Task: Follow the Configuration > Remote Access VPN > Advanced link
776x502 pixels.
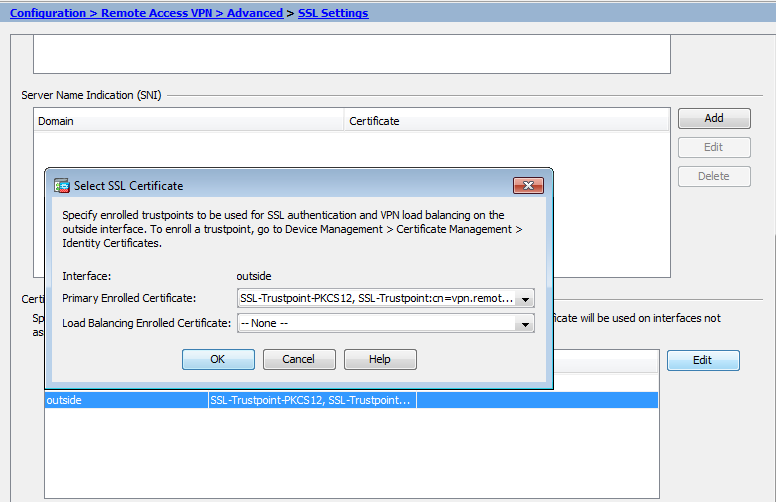Action: pyautogui.click(x=146, y=13)
